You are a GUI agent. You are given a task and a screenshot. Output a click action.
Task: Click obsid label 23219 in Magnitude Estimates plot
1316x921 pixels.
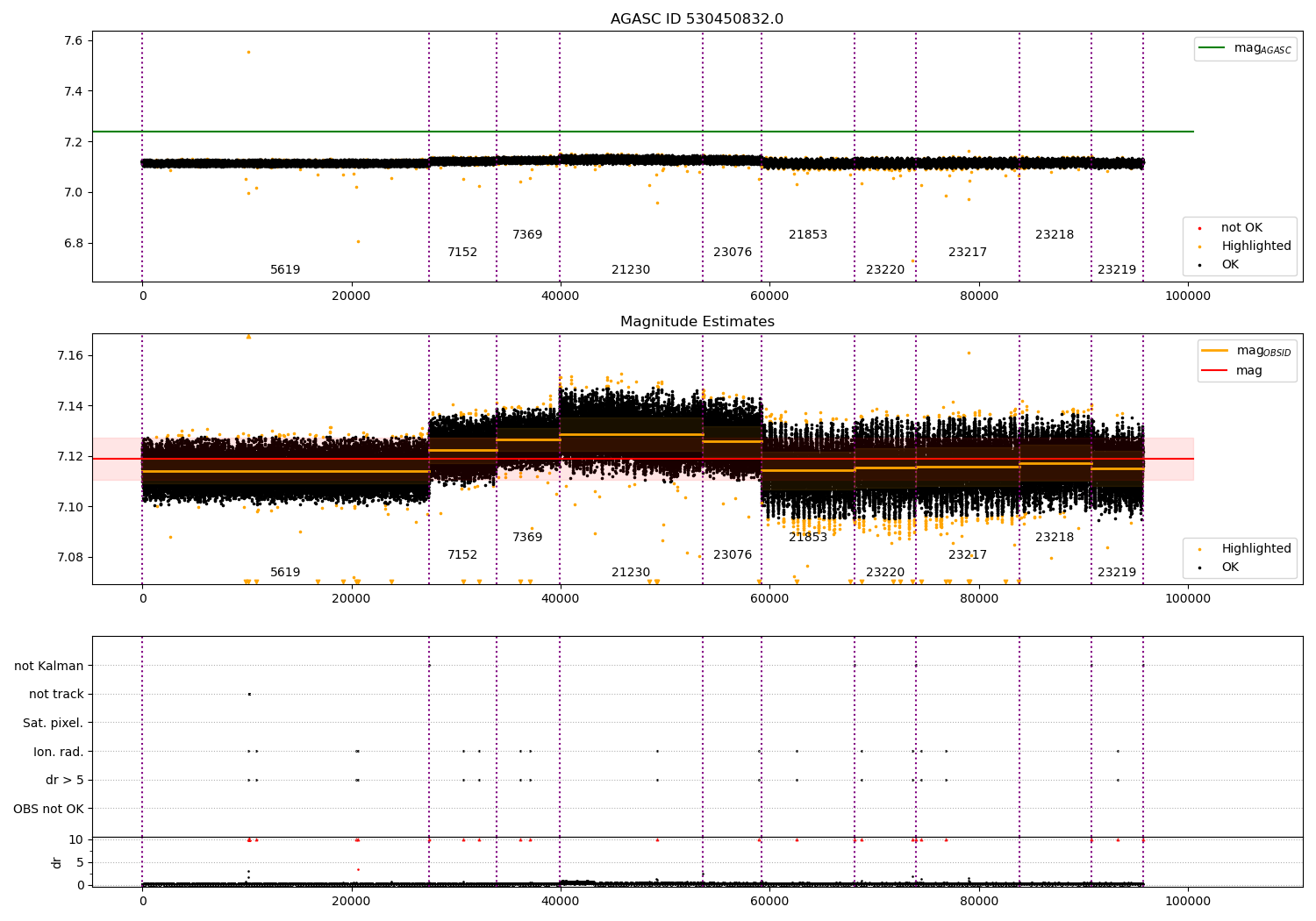(1117, 573)
